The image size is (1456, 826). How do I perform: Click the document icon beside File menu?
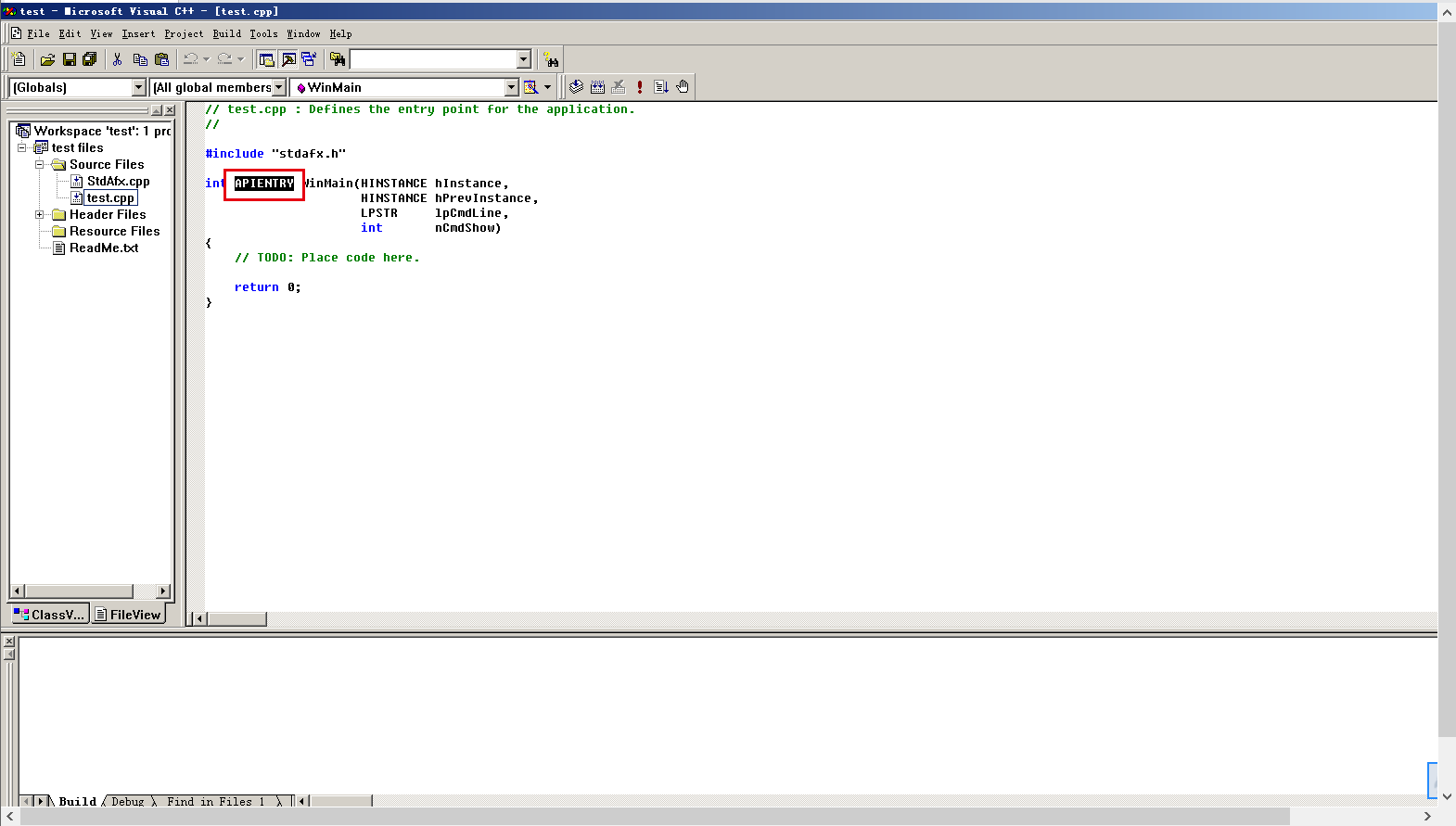click(x=17, y=33)
